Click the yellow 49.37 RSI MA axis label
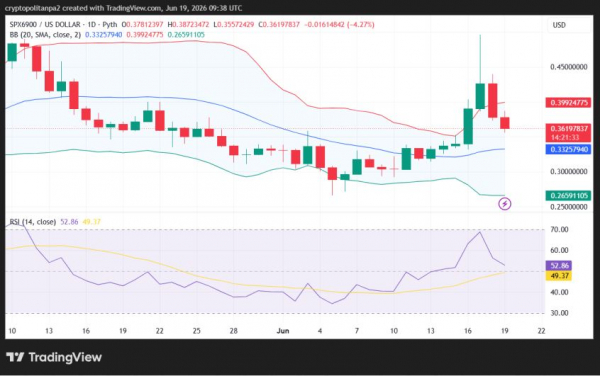 (559, 276)
